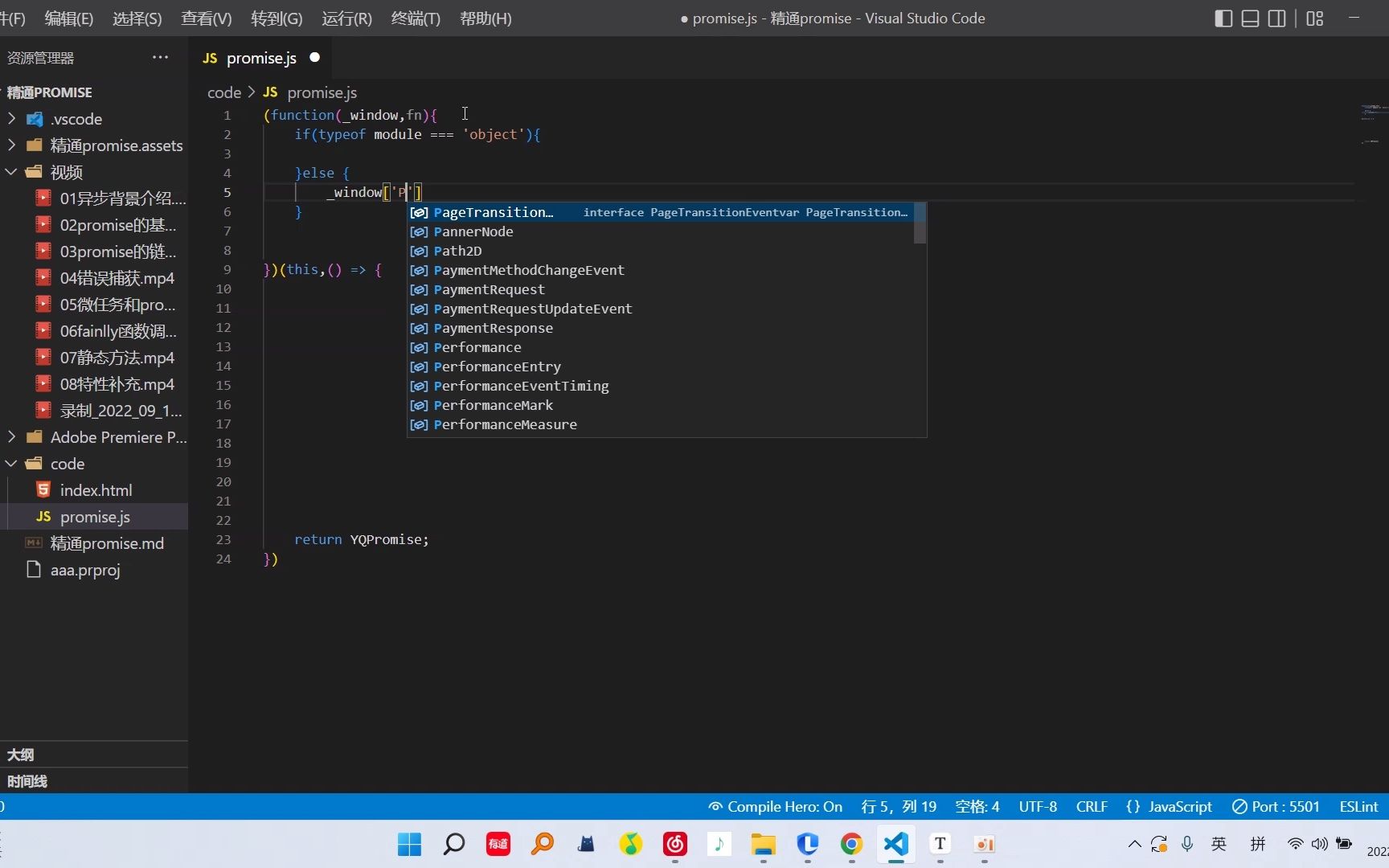
Task: Expand the 时间线 timeline section
Action: [x=94, y=781]
